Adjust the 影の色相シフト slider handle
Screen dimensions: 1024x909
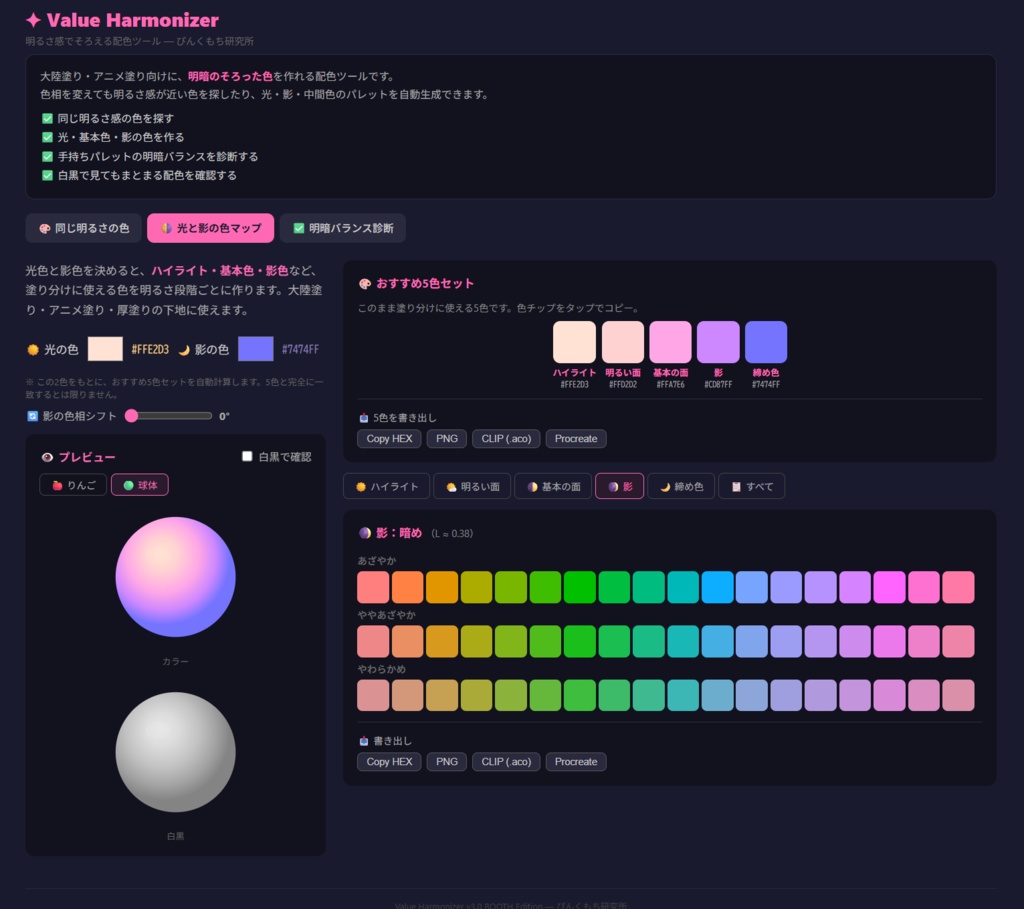click(131, 416)
